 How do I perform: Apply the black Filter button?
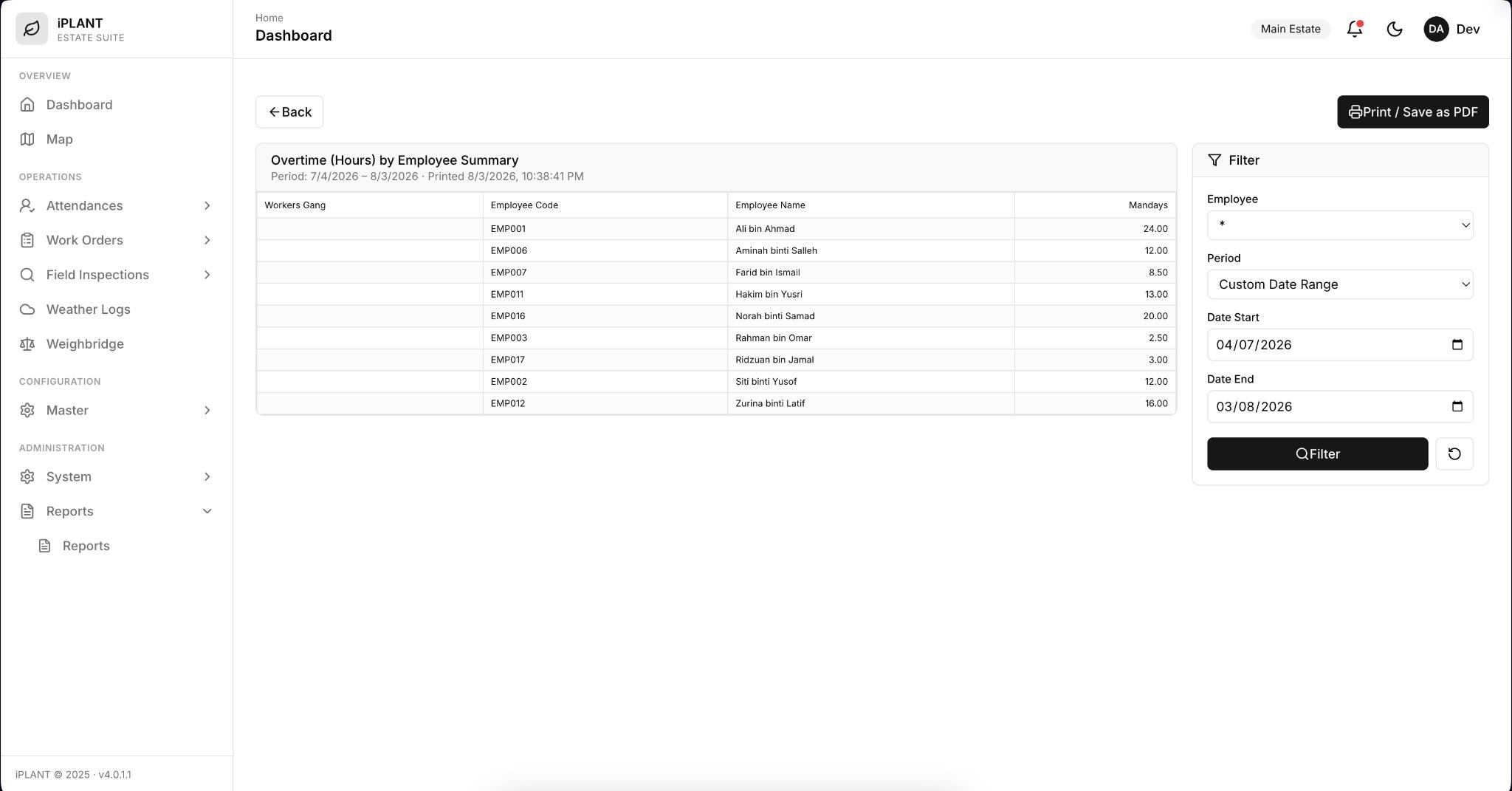coord(1317,453)
